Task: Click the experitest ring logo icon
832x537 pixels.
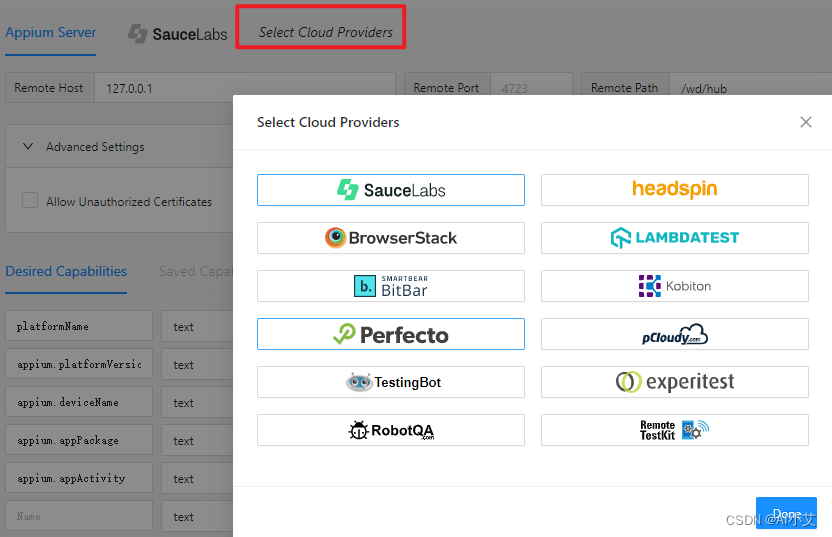Action: (628, 382)
